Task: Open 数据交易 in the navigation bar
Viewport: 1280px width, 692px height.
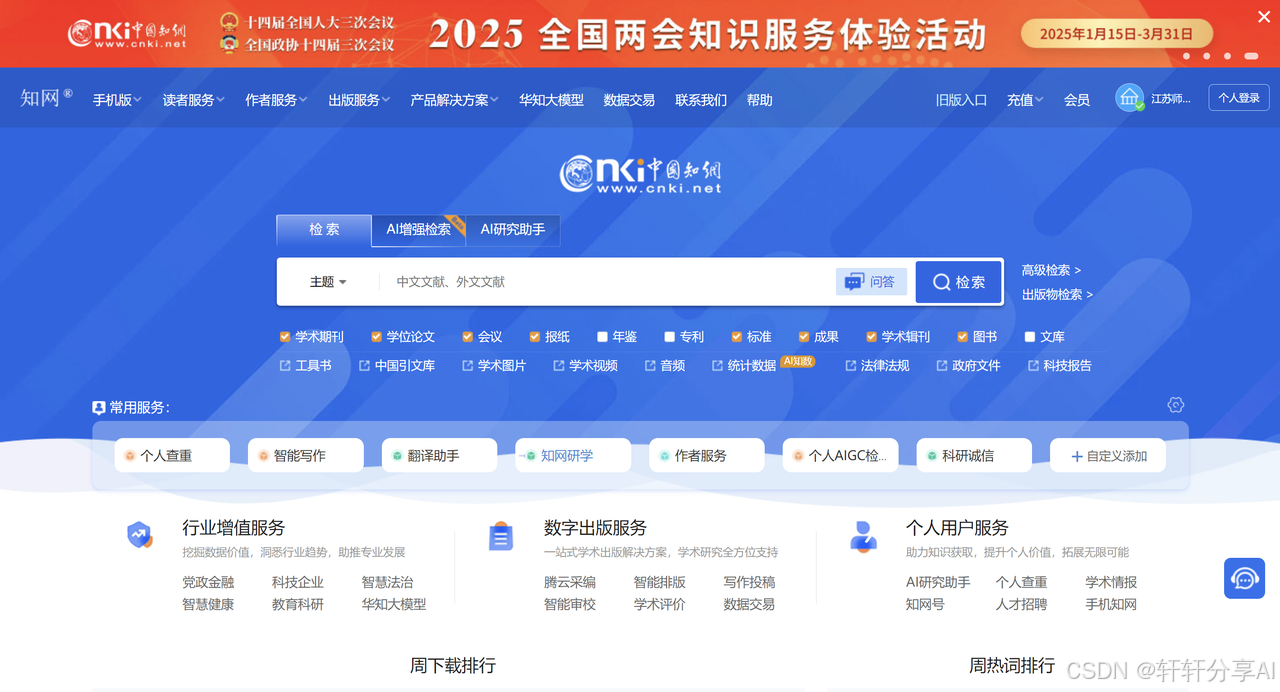Action: click(x=629, y=100)
